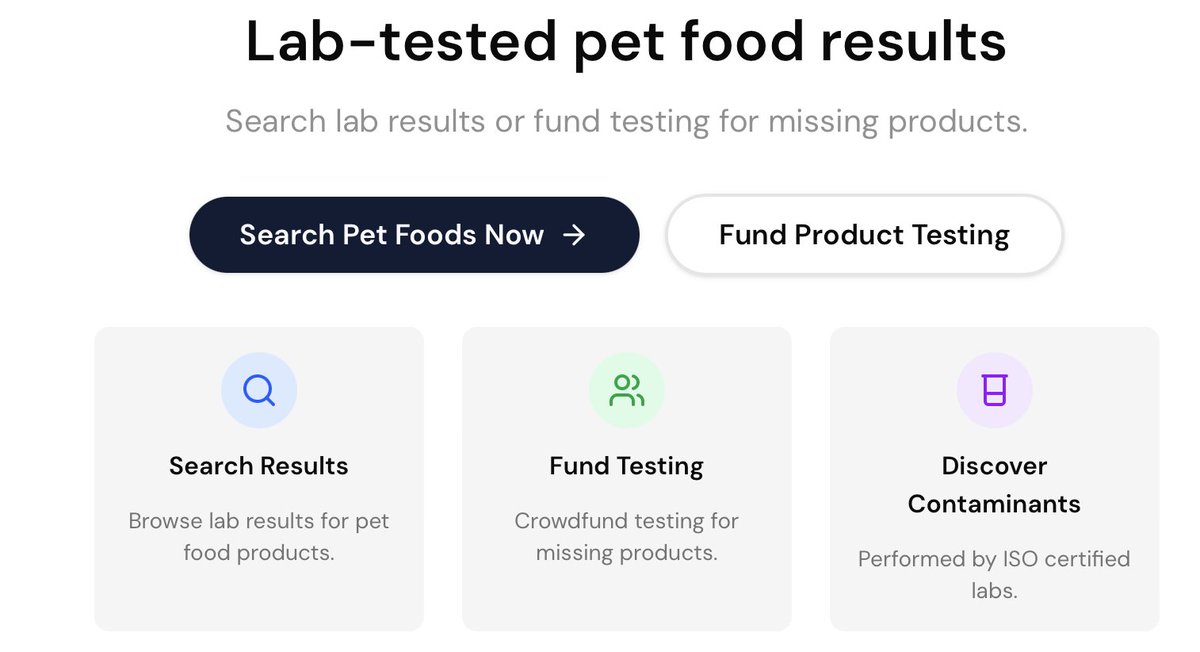Click 'Browse lab results for pet food products' text
The image size is (1200, 652).
(x=259, y=537)
